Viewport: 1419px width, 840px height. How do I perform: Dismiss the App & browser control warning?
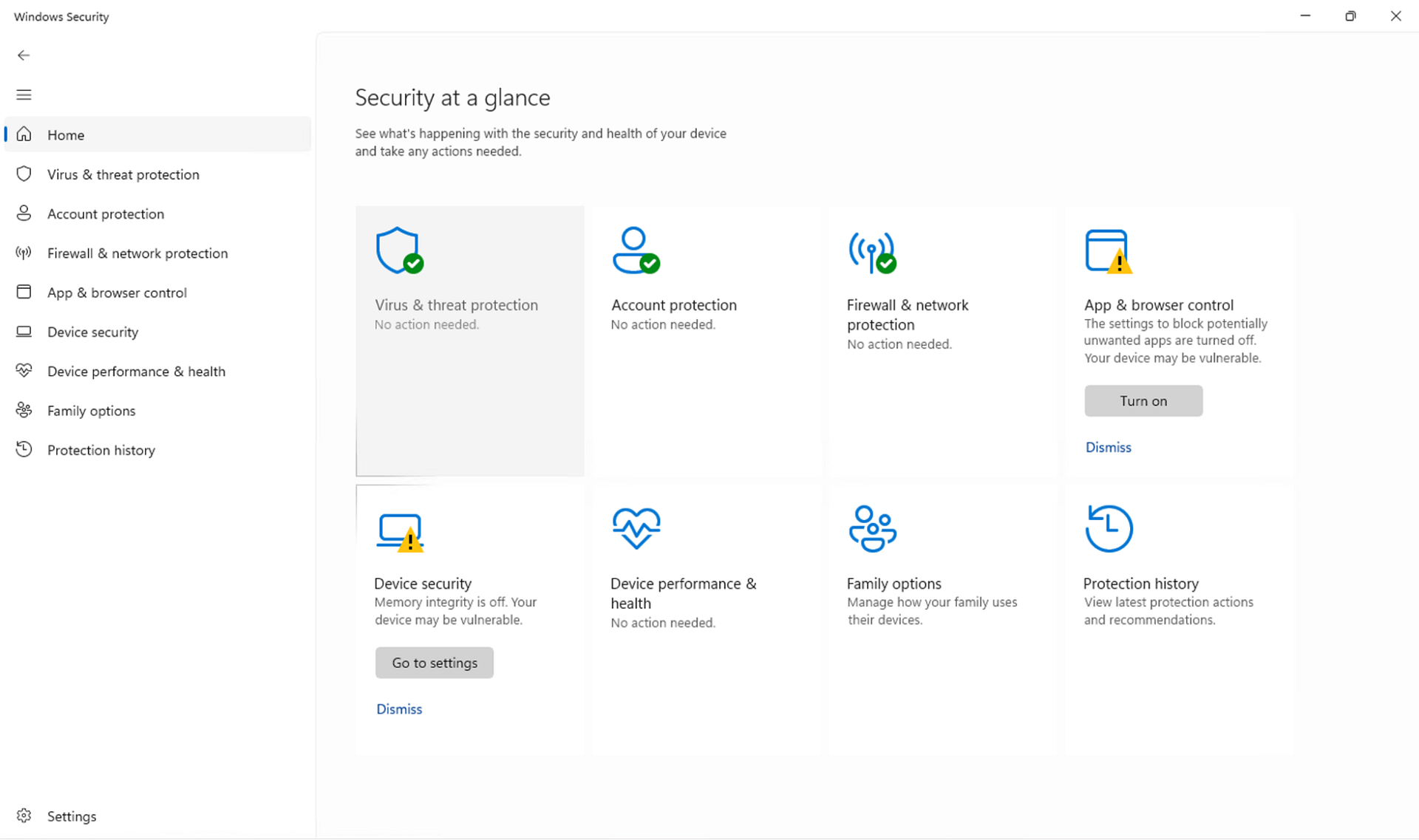point(1108,447)
